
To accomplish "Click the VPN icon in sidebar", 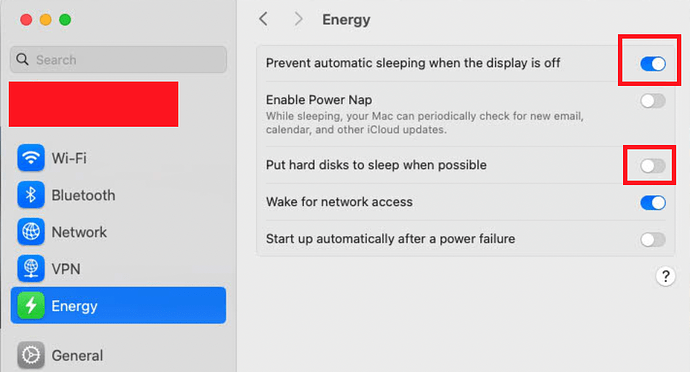I will pyautogui.click(x=31, y=269).
